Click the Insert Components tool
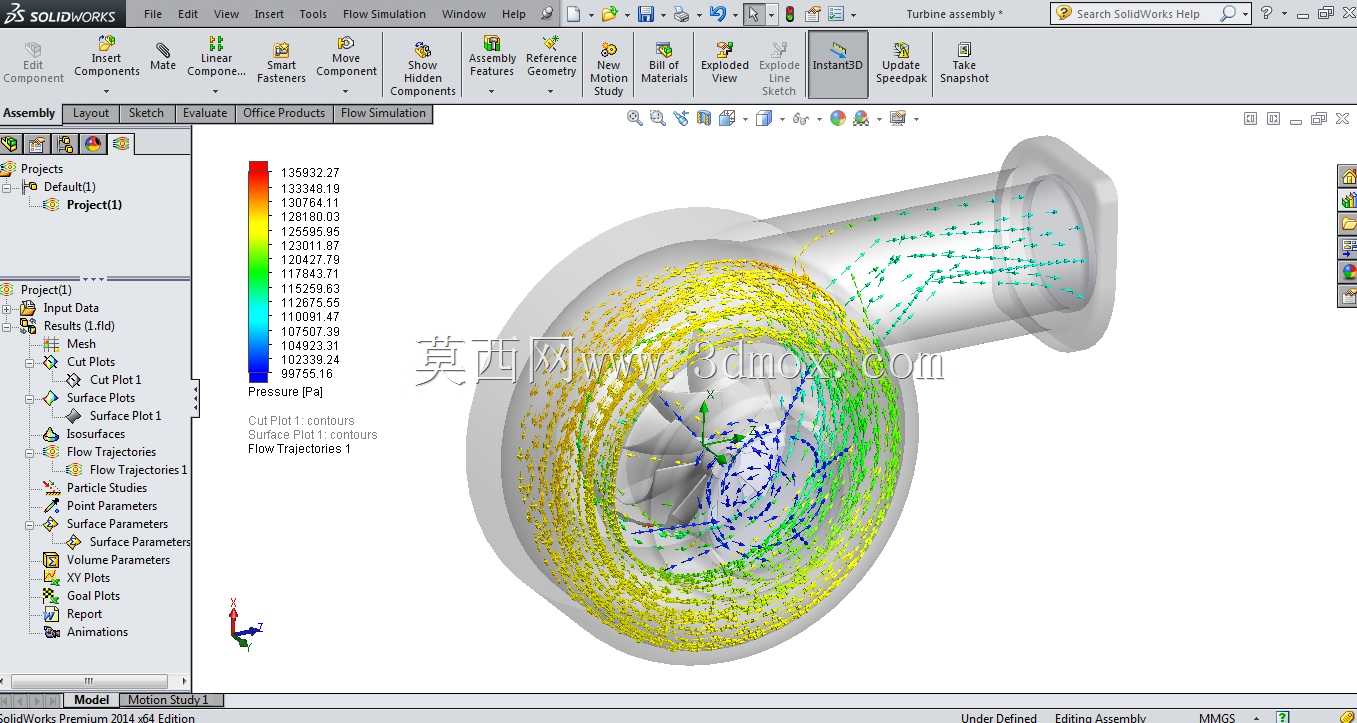This screenshot has width=1357, height=723. click(x=107, y=57)
